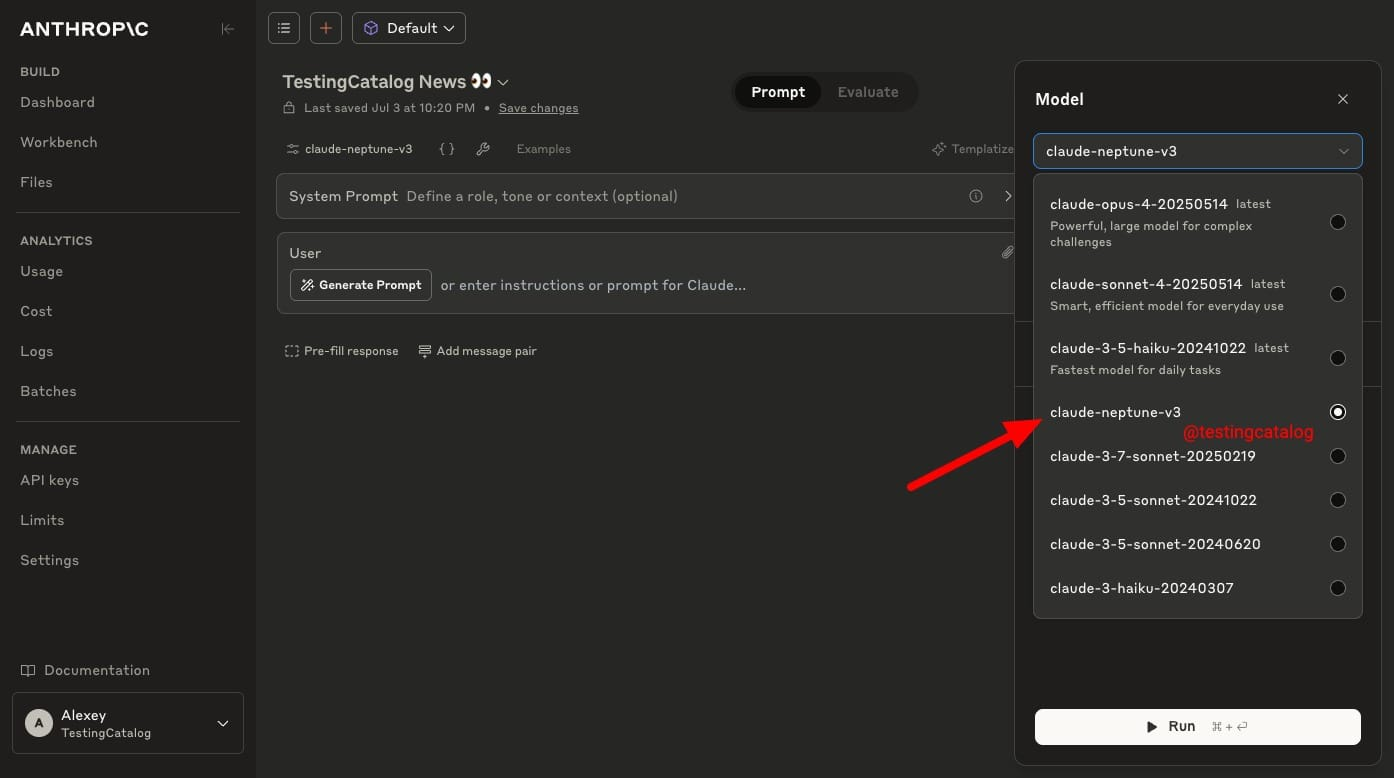Create a new prompt with the plus button
The height and width of the screenshot is (778, 1394).
[x=325, y=28]
